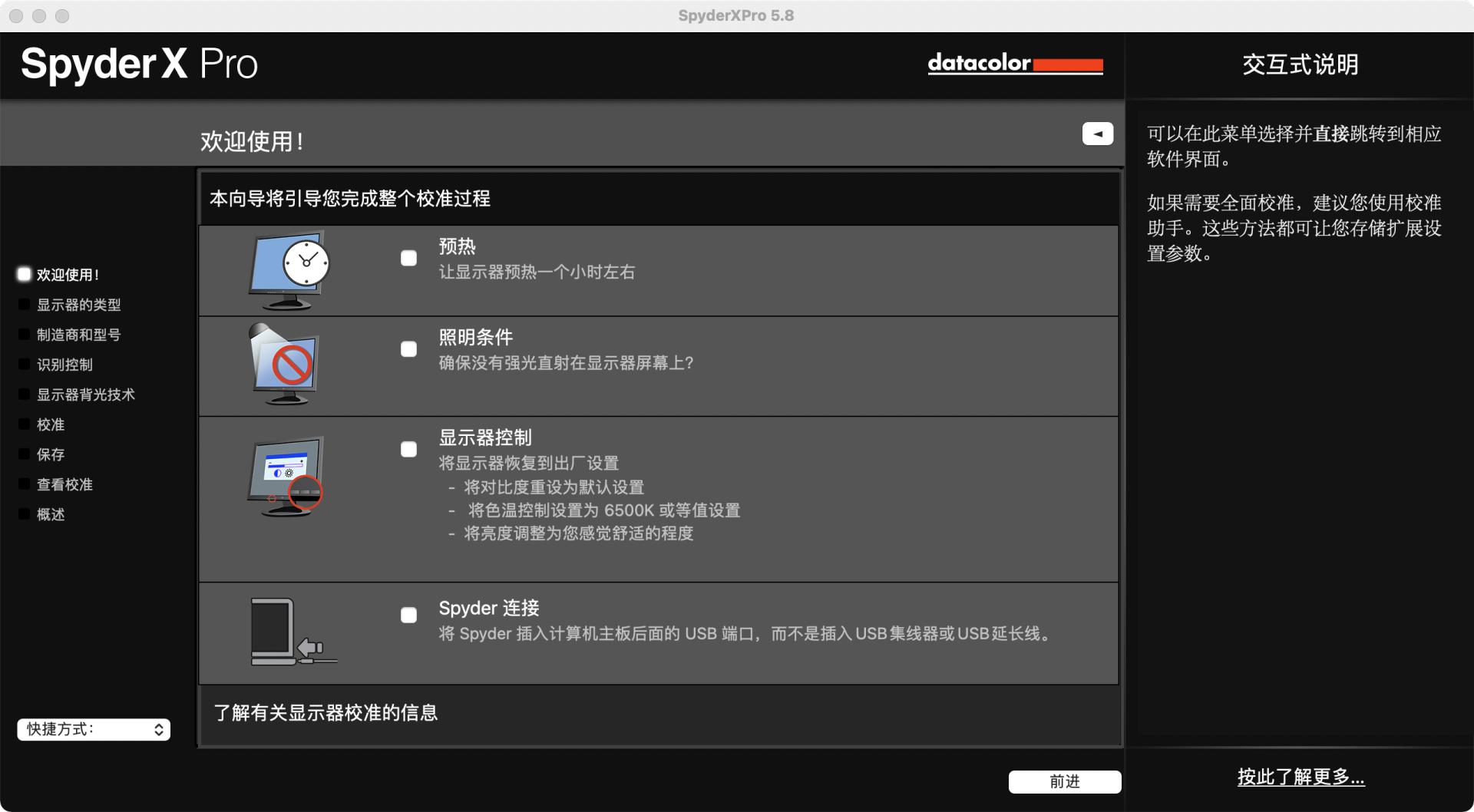Click the 前进 next button

pos(1065,781)
